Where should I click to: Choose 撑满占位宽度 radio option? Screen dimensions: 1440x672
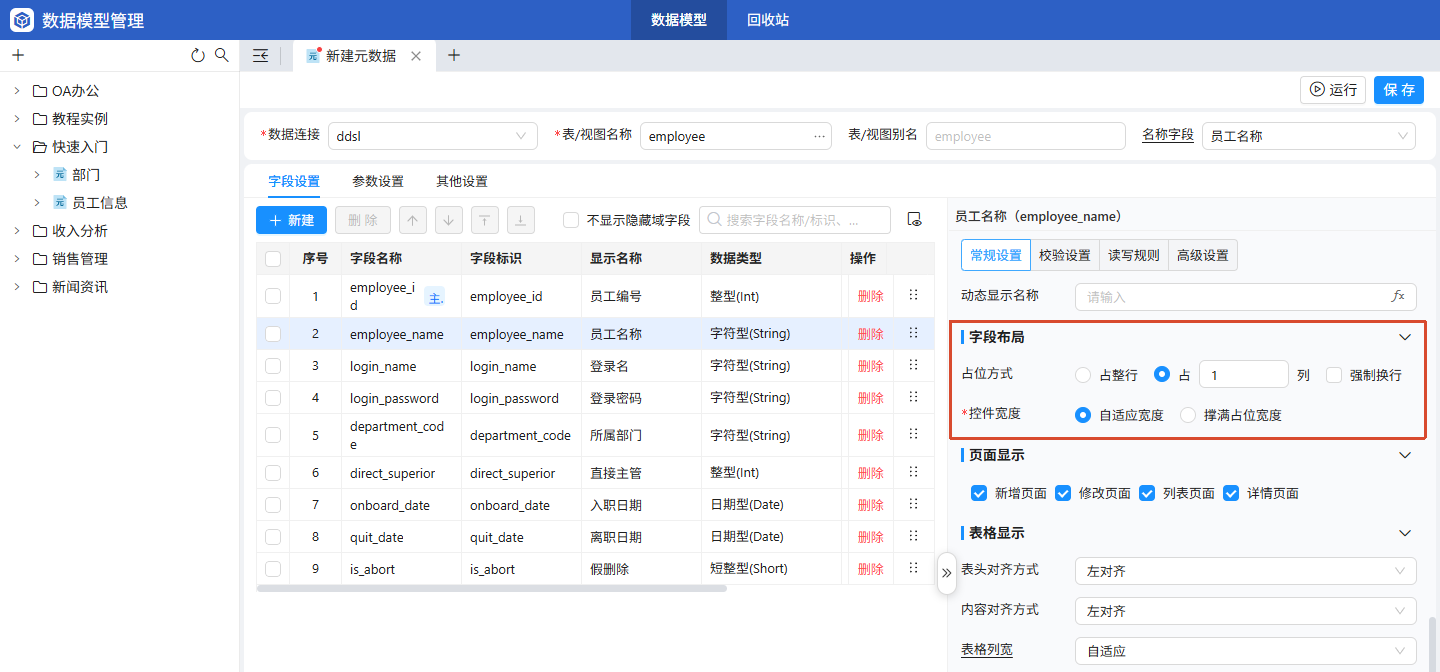click(1188, 415)
